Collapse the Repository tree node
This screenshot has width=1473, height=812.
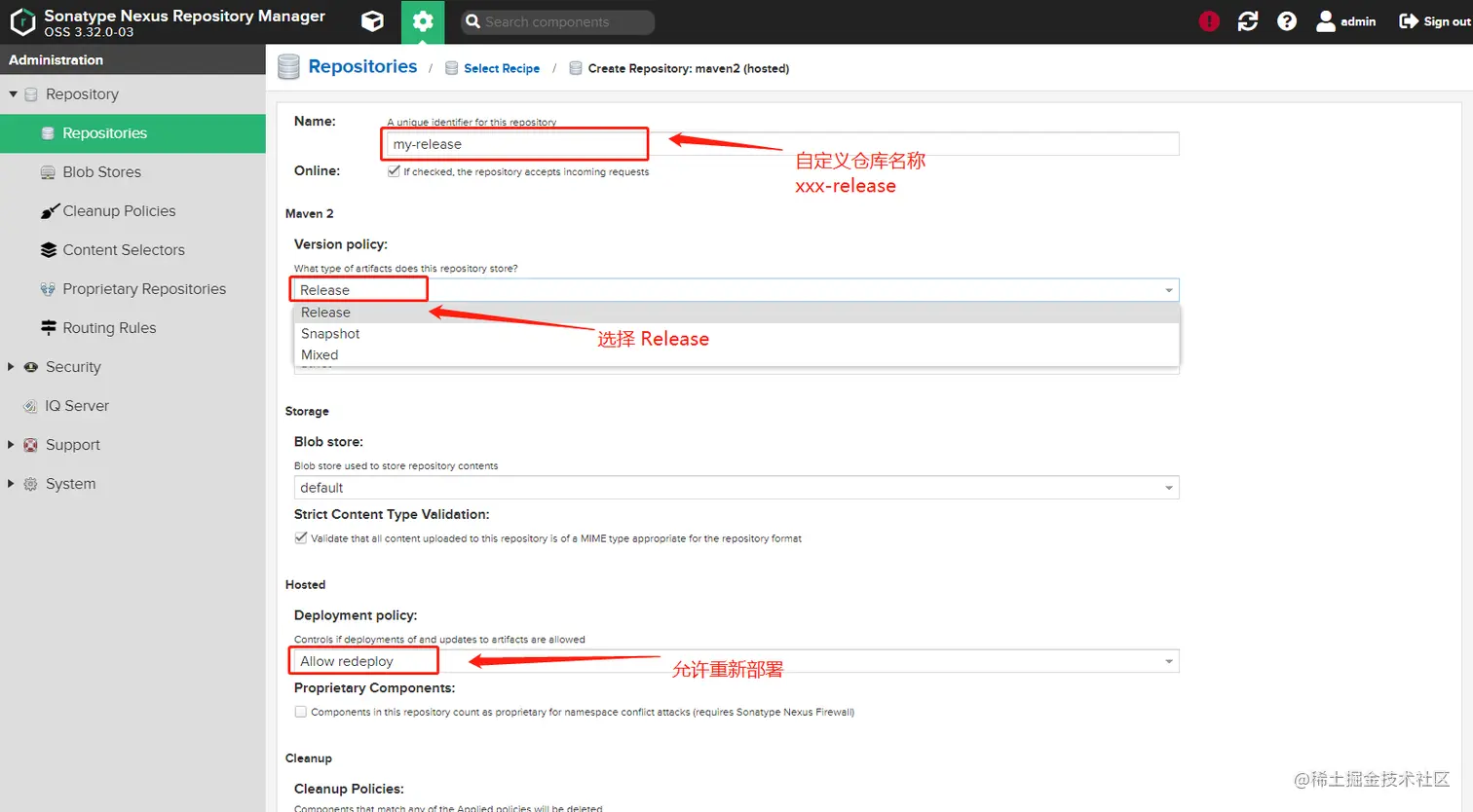coord(13,94)
